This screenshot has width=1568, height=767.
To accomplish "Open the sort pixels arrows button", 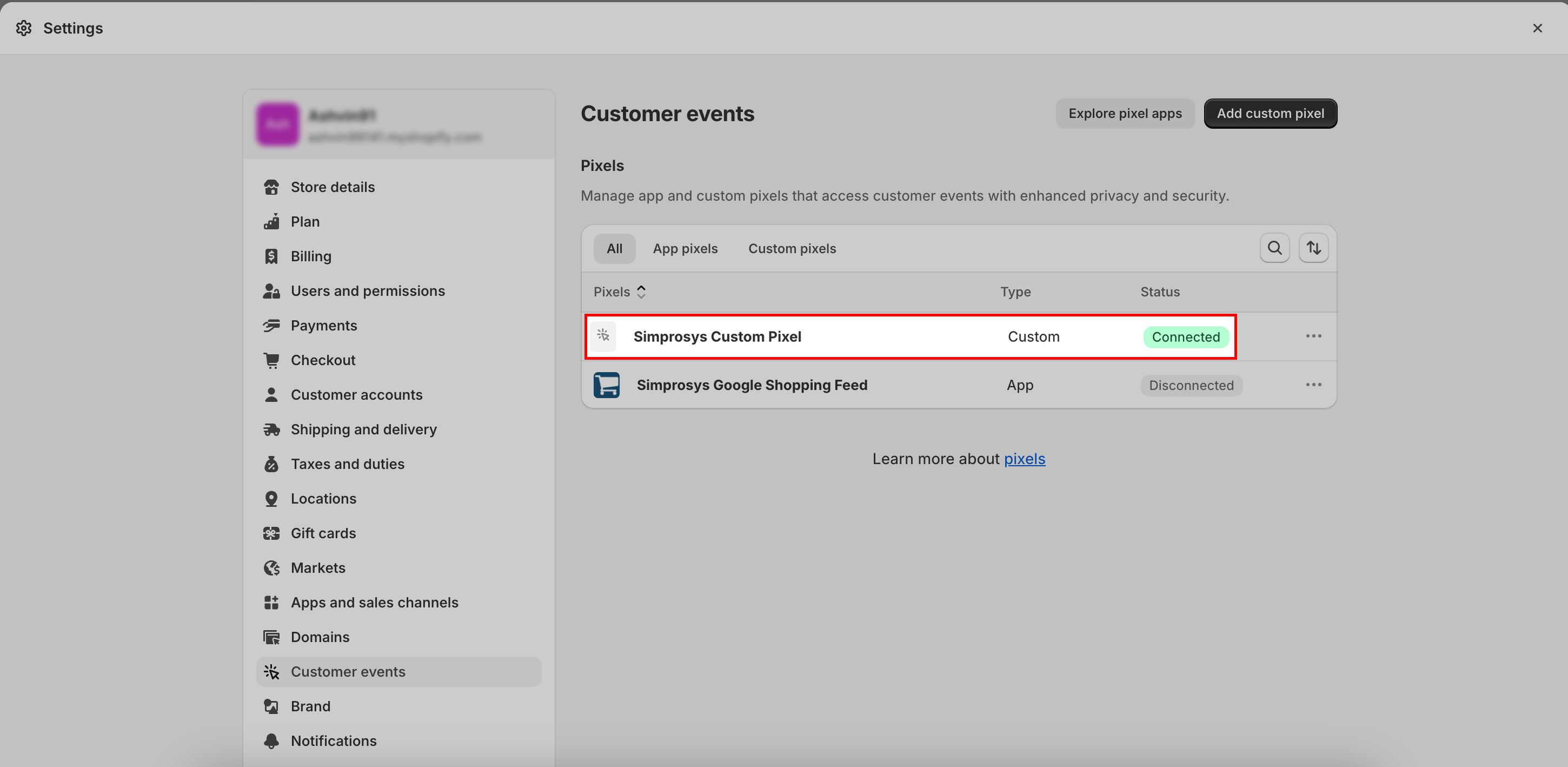I will 1313,248.
